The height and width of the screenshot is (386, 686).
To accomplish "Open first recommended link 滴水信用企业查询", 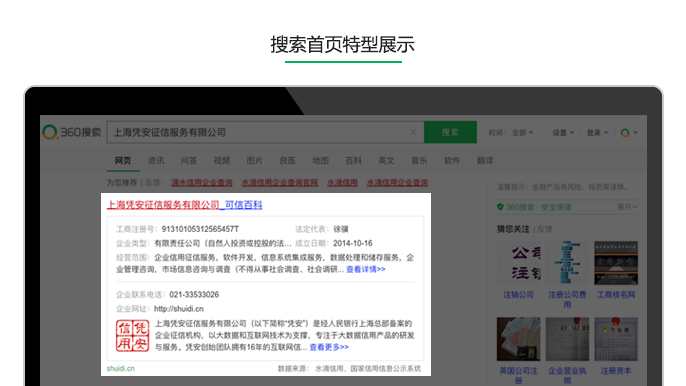I will click(202, 182).
